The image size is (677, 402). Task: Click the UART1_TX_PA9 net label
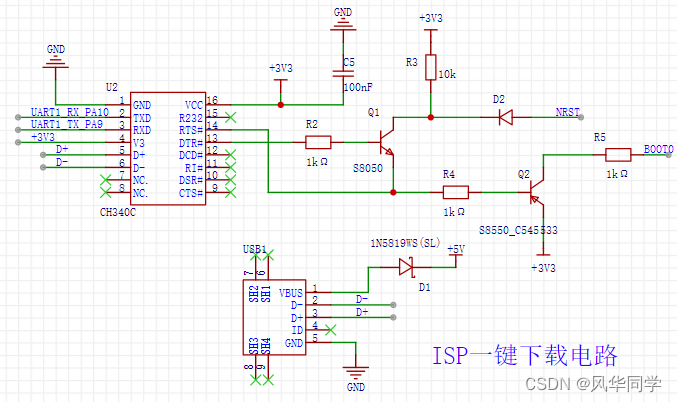click(67, 124)
